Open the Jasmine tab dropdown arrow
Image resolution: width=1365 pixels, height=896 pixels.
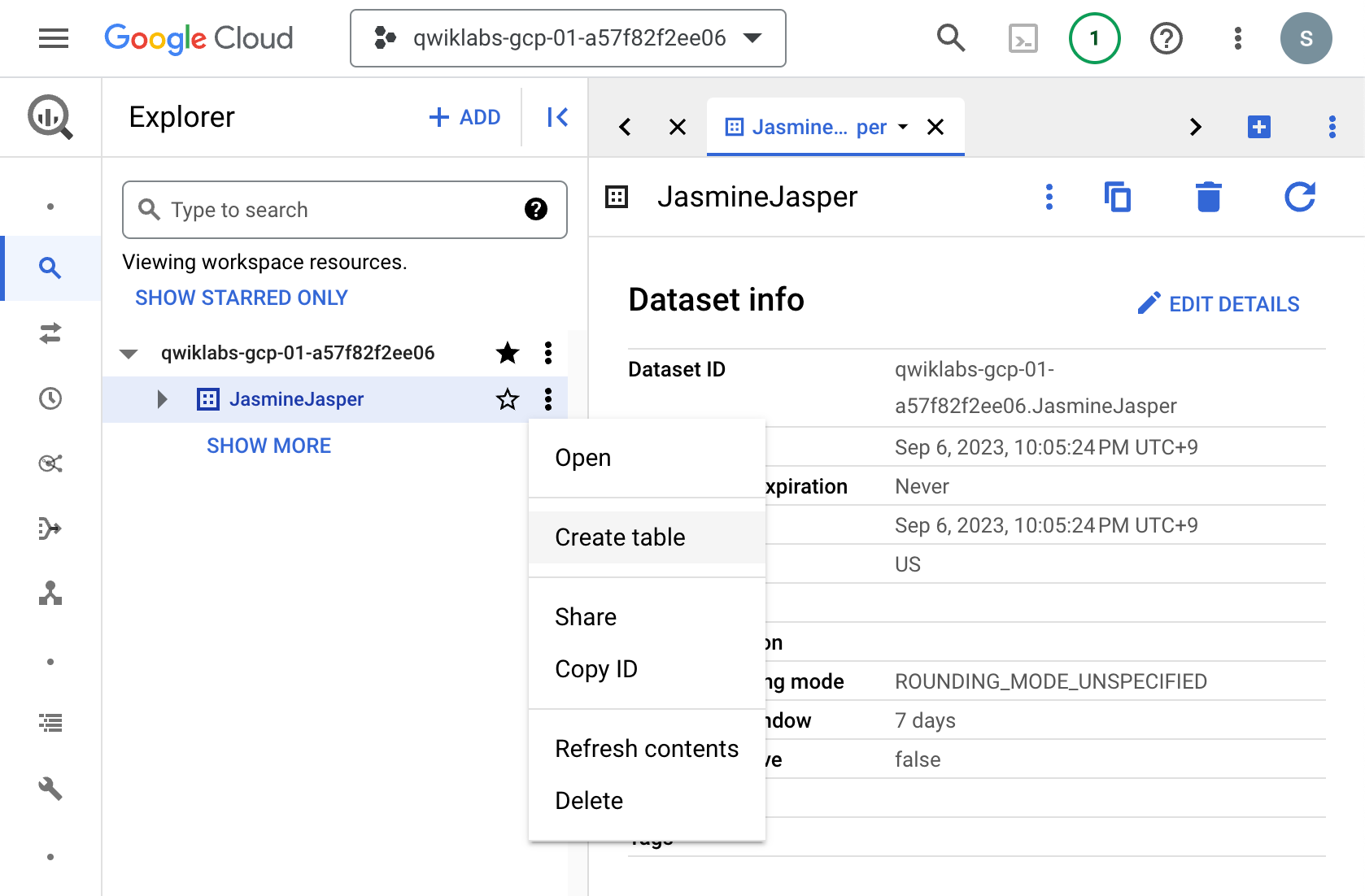[903, 127]
